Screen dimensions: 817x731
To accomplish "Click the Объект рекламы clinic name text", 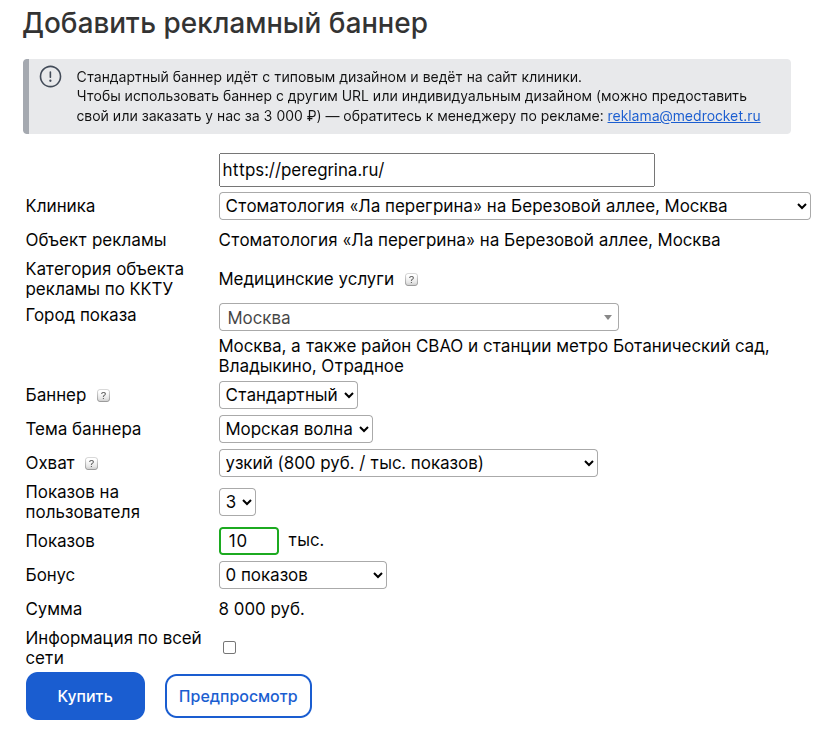I will pyautogui.click(x=469, y=240).
